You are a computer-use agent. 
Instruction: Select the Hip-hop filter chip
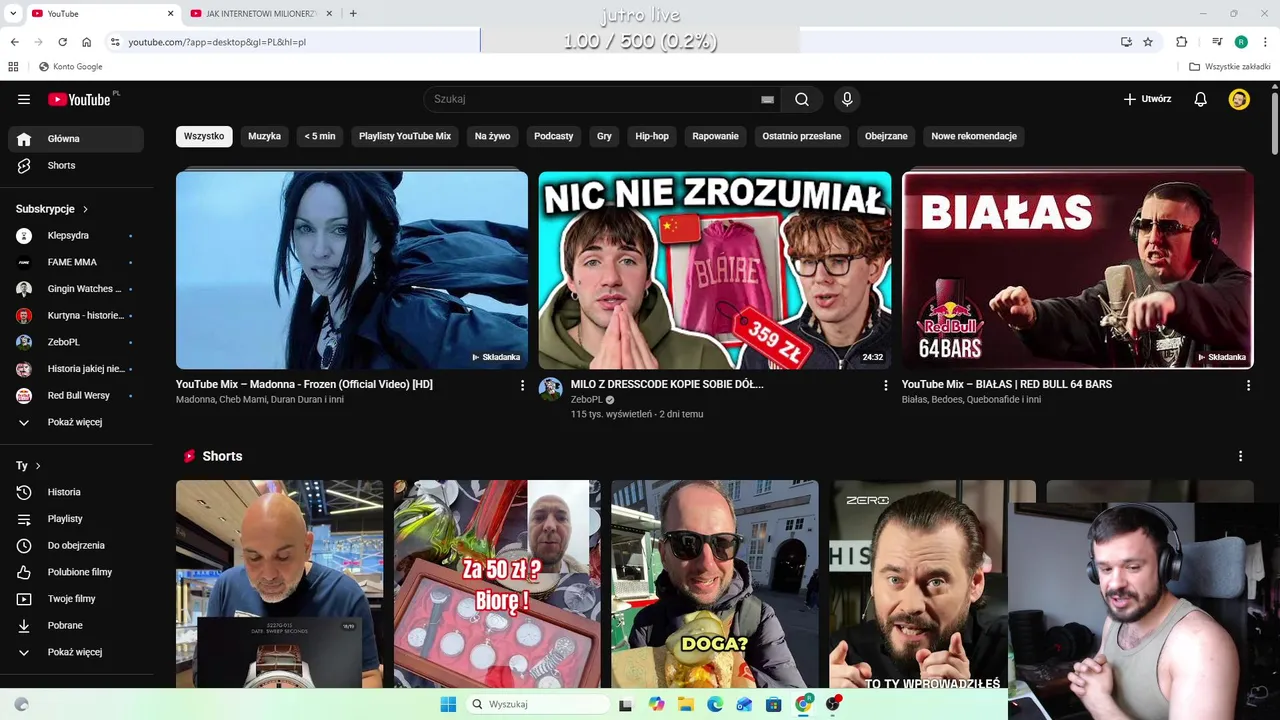pos(652,136)
